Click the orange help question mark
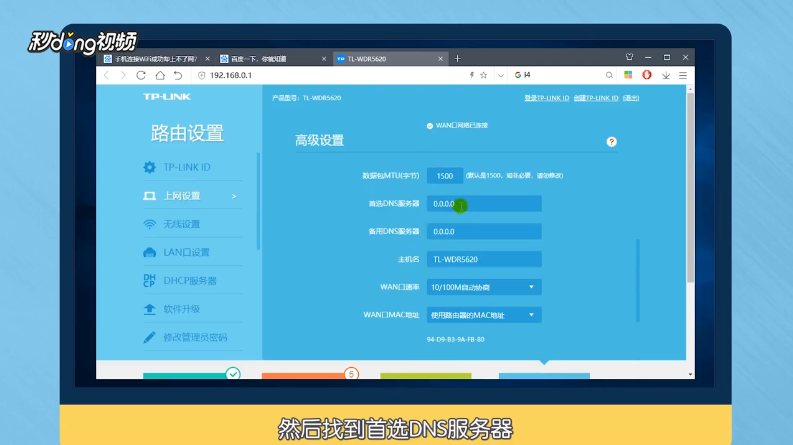793x445 pixels. pyautogui.click(x=611, y=142)
